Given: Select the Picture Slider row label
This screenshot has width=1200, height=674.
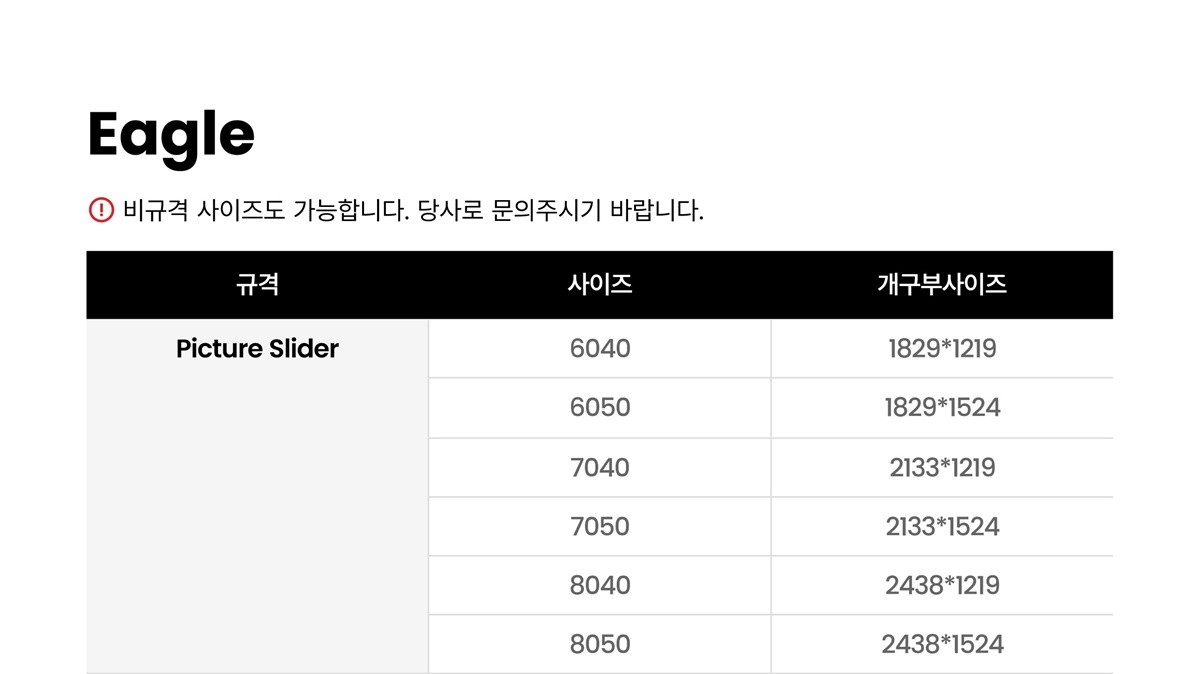Looking at the screenshot, I should point(257,349).
